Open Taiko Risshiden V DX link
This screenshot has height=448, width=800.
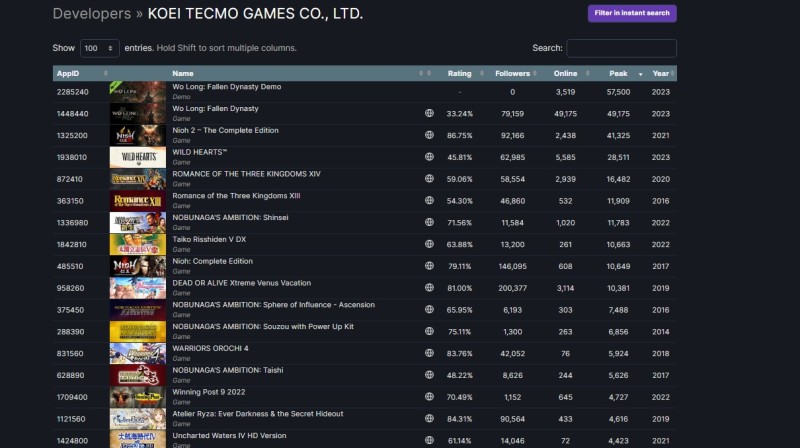[209, 239]
